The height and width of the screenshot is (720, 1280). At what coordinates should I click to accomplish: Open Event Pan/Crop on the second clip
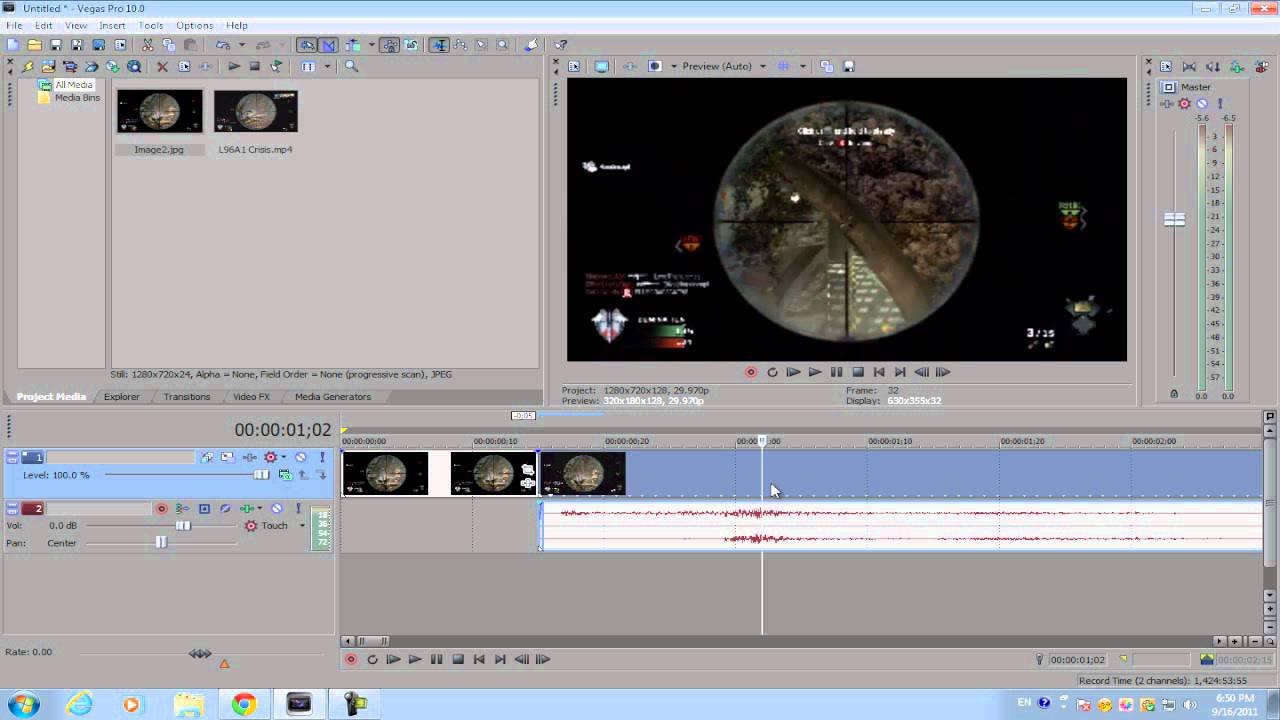[528, 470]
